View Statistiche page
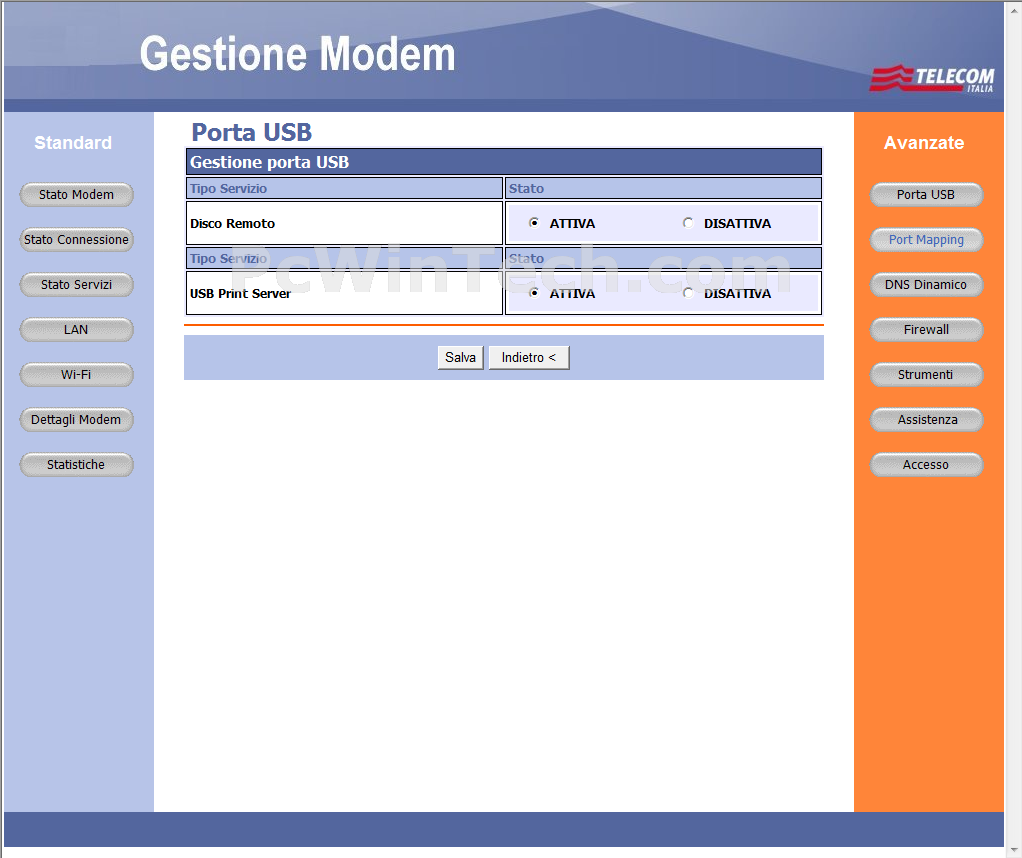Viewport: 1022px width, 858px height. tap(76, 464)
